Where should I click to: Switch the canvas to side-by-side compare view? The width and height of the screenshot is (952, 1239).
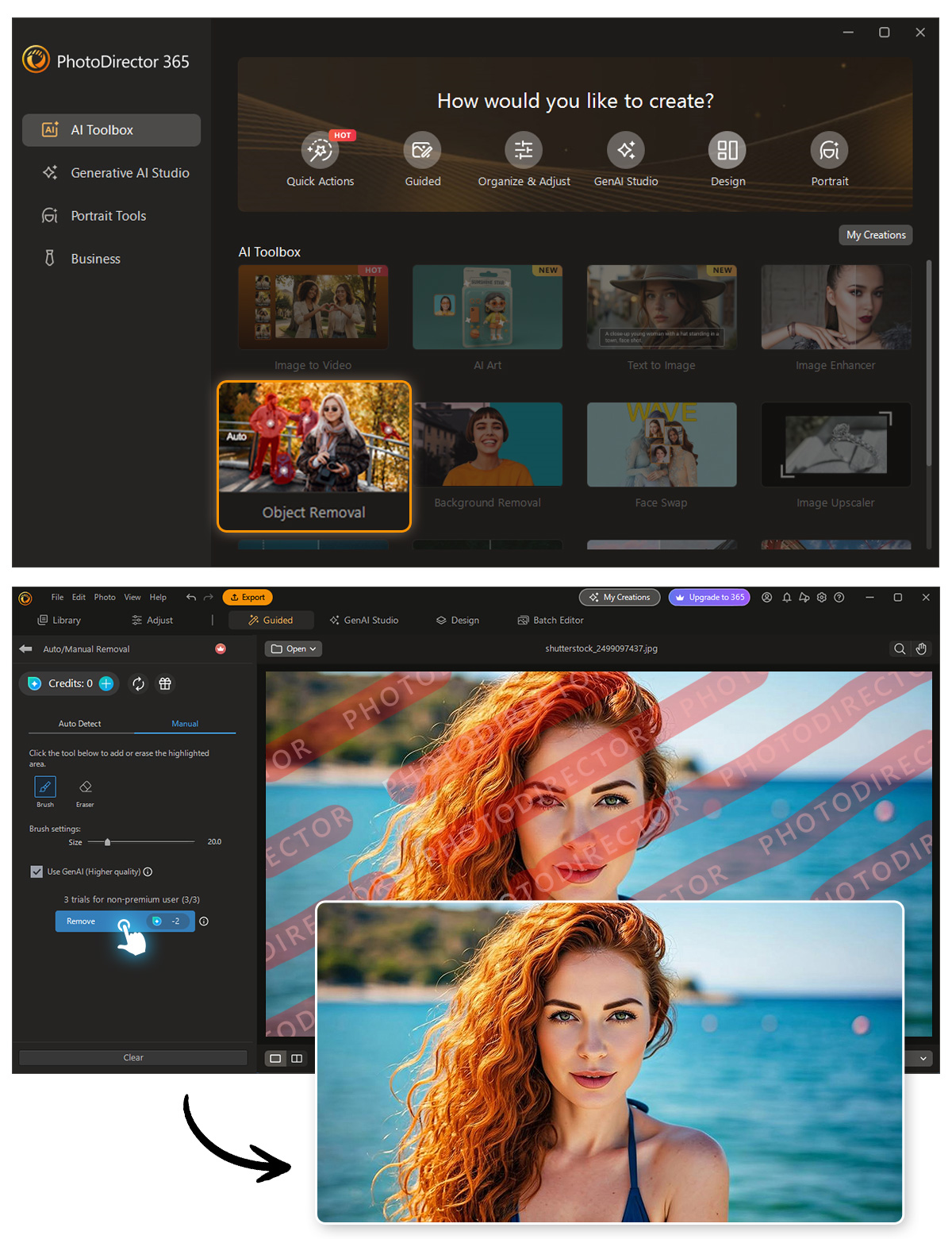(296, 1058)
